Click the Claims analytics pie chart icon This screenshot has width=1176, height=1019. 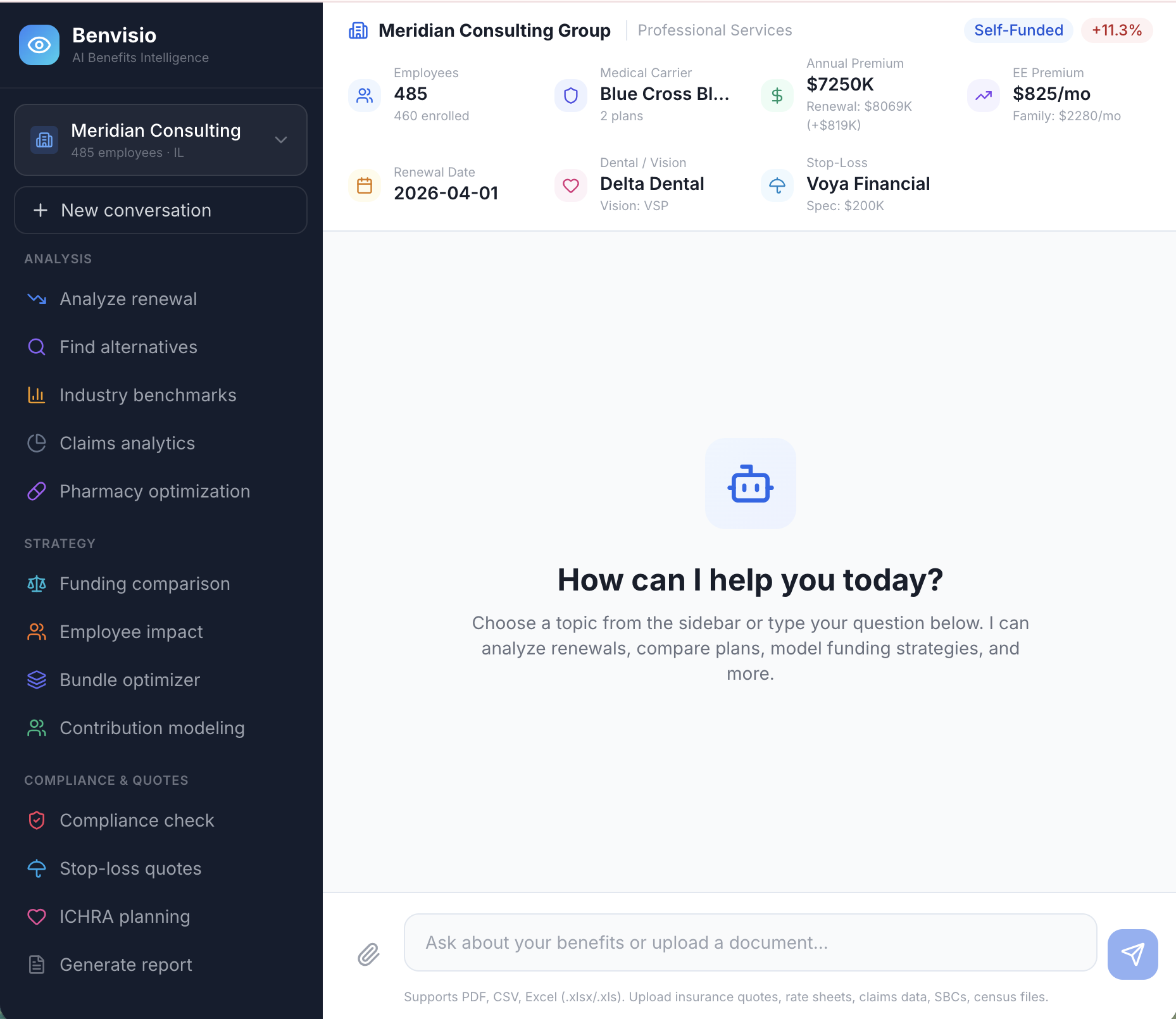37,443
